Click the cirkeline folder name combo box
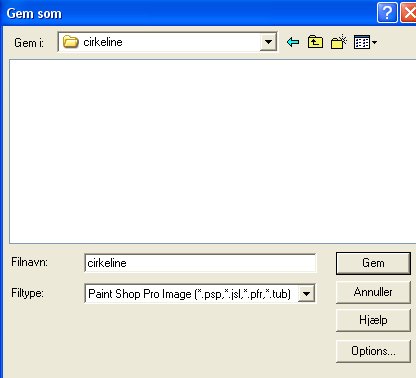The height and width of the screenshot is (378, 416). (167, 42)
